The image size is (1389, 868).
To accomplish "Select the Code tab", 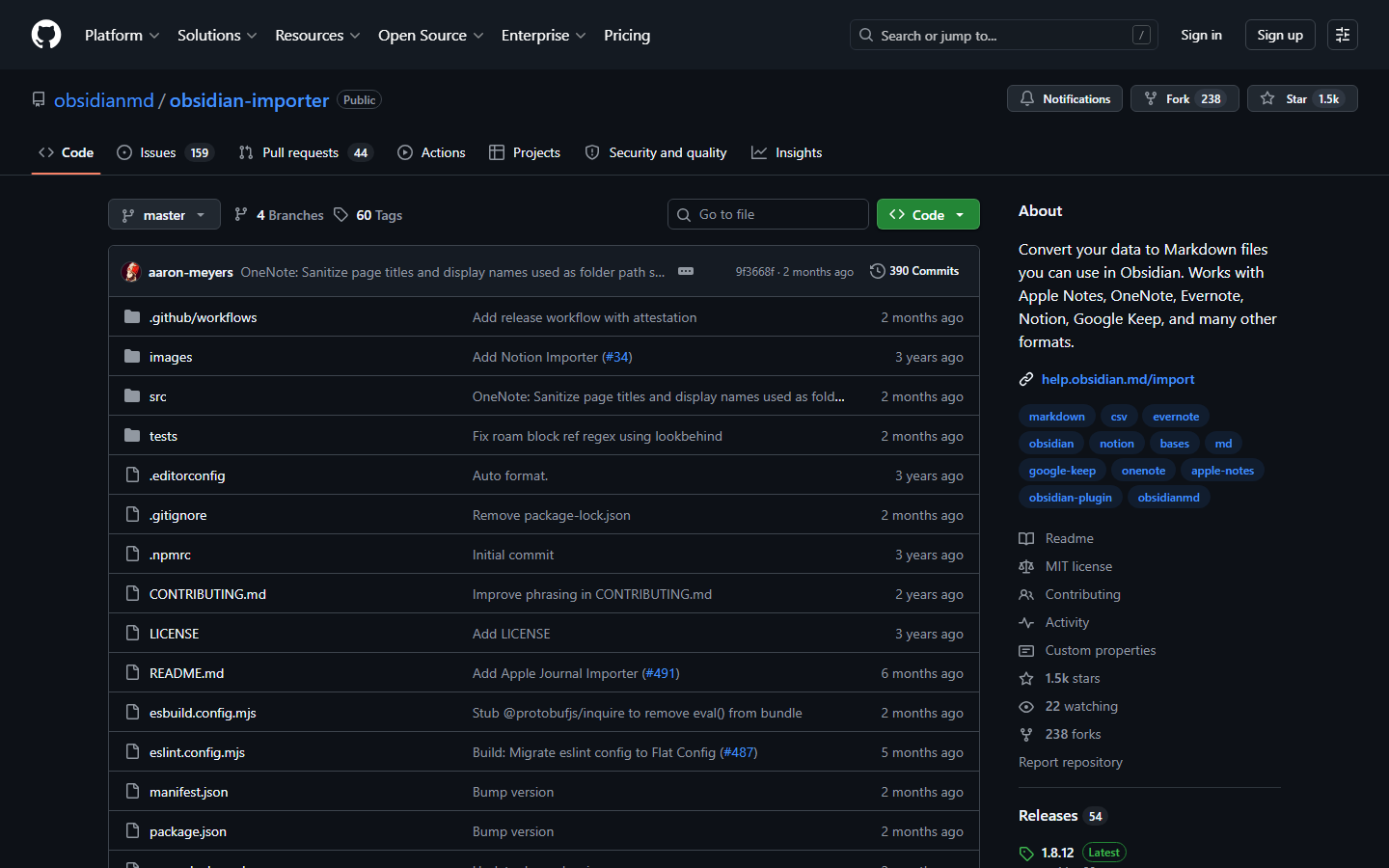I will tap(66, 152).
